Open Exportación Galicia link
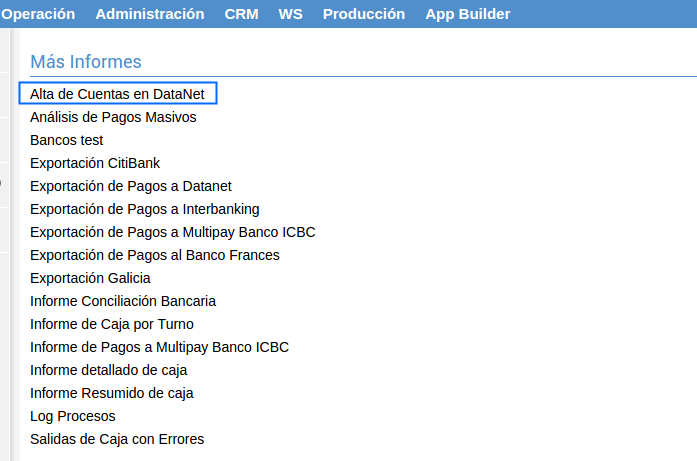Viewport: 697px width, 461px height. pos(90,278)
